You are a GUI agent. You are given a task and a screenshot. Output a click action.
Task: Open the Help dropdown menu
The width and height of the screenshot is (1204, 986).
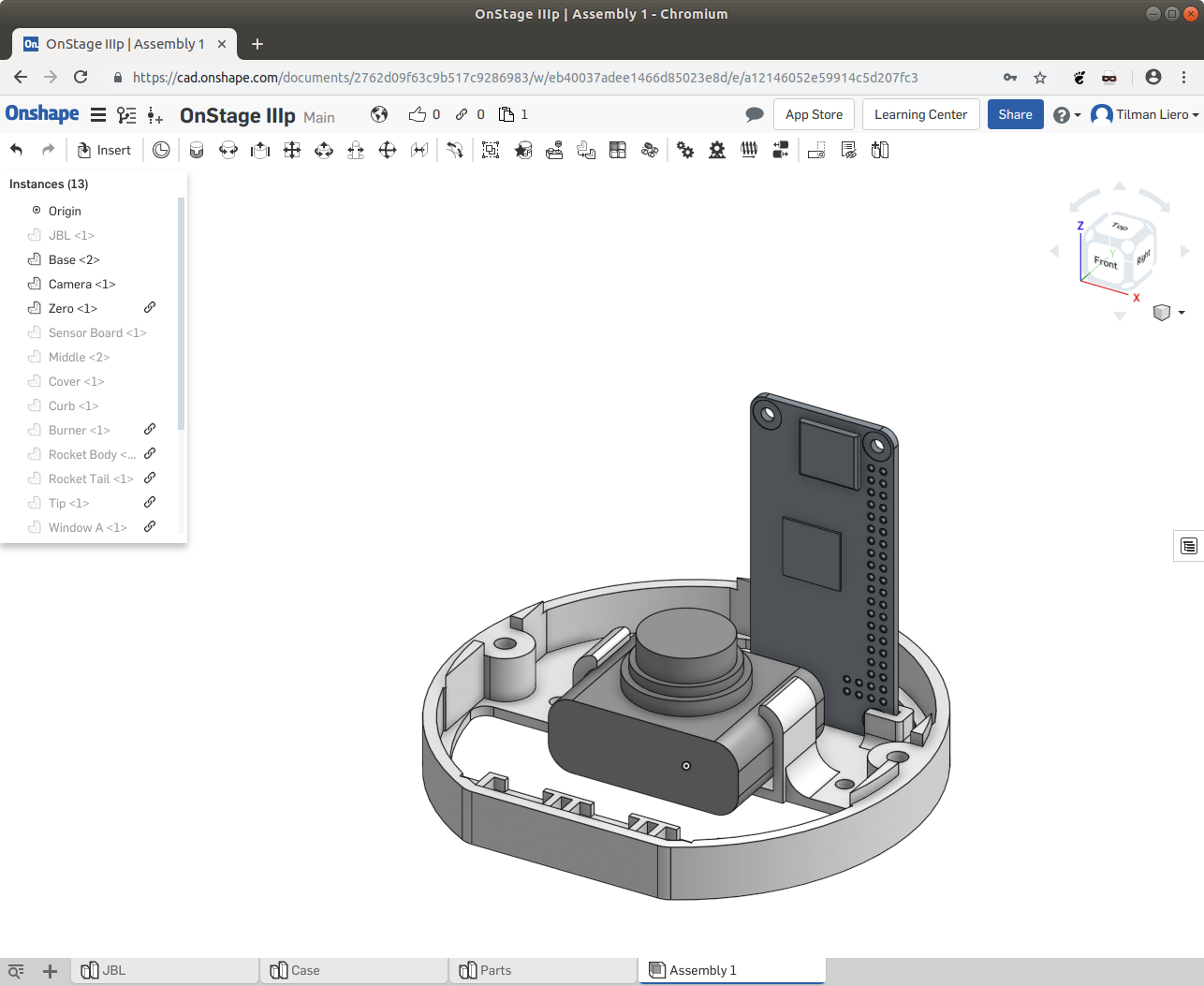pos(1066,115)
